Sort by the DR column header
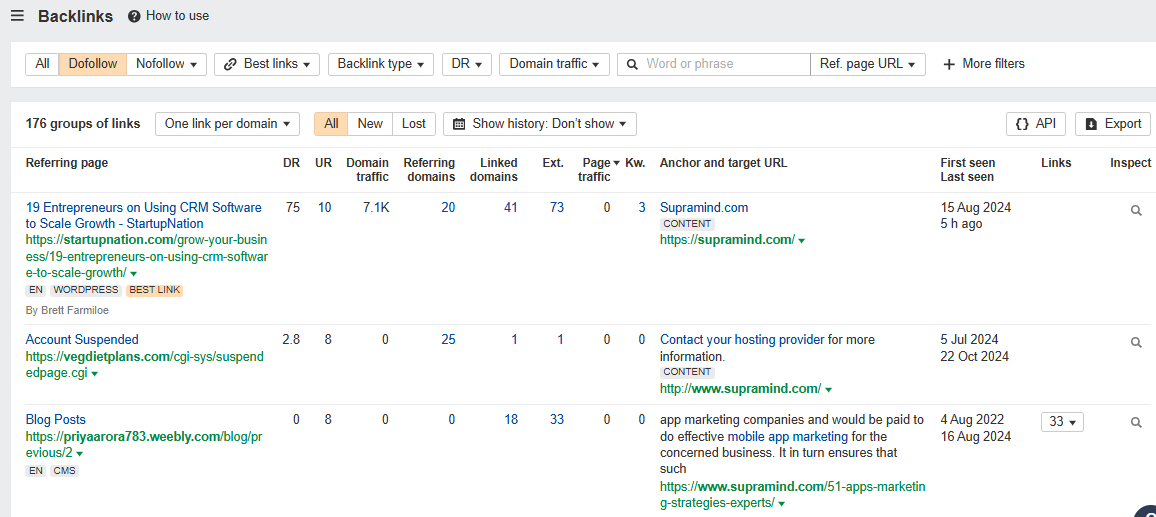Image resolution: width=1156 pixels, height=517 pixels. (x=291, y=163)
